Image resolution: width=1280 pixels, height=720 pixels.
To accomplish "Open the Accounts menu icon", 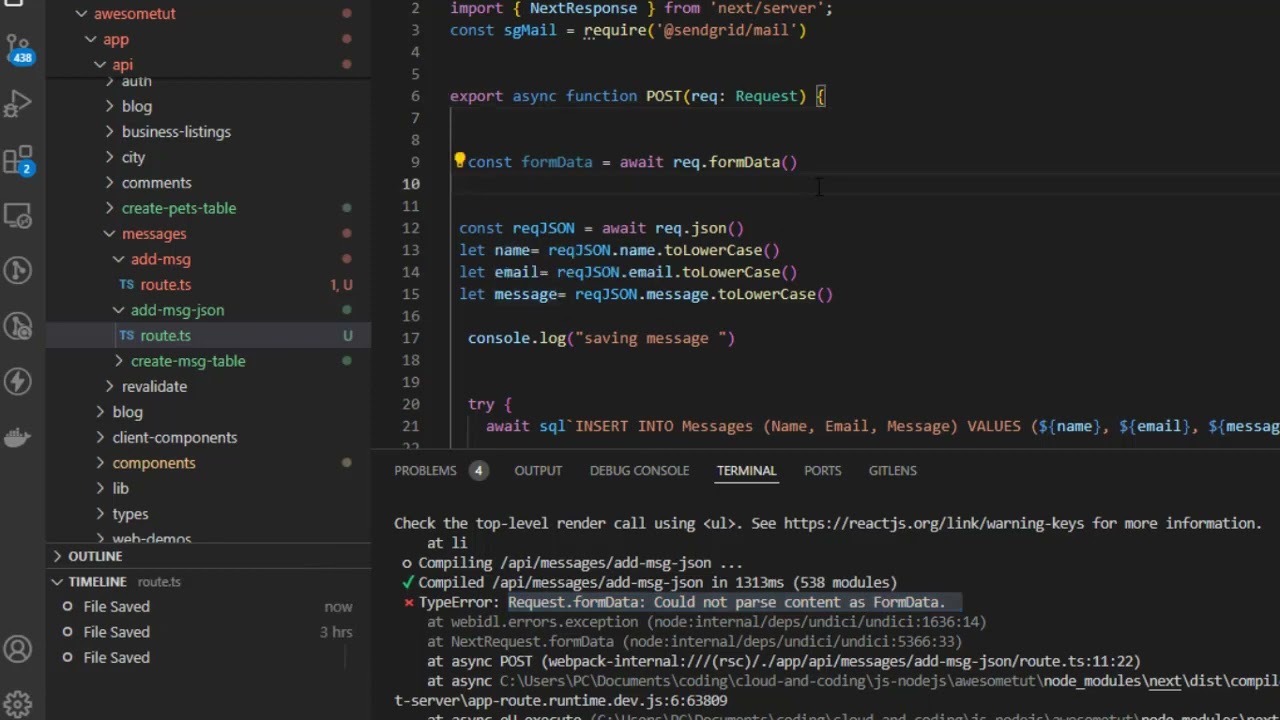I will point(18,650).
